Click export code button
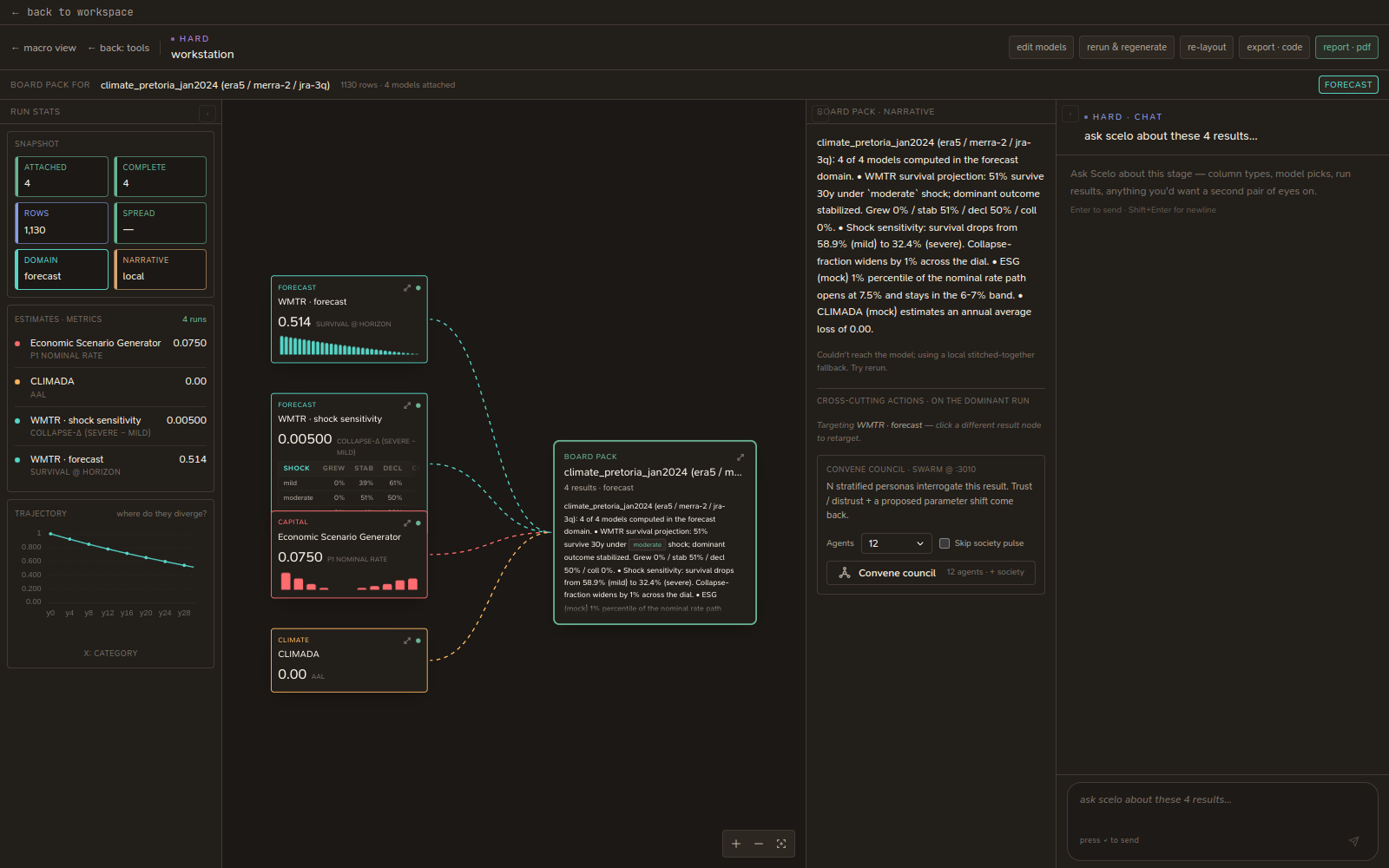The height and width of the screenshot is (868, 1389). click(1274, 47)
